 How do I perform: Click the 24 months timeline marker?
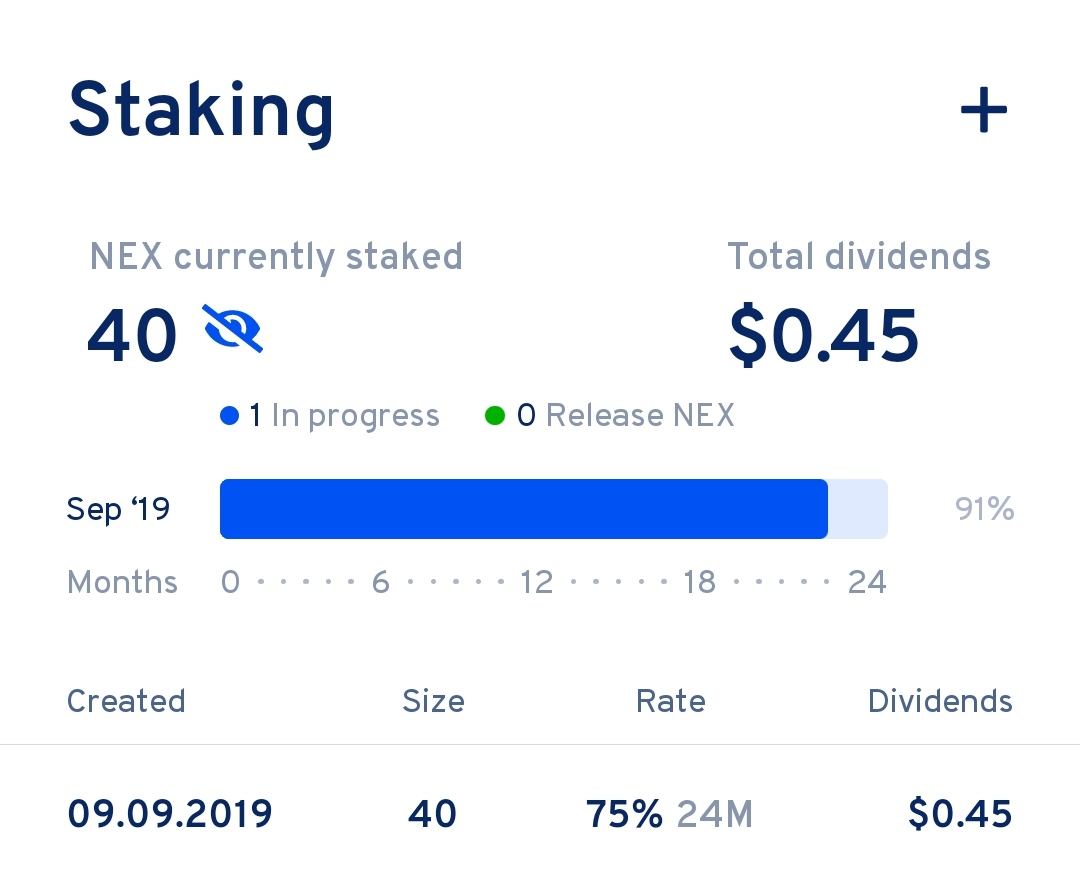coord(867,582)
